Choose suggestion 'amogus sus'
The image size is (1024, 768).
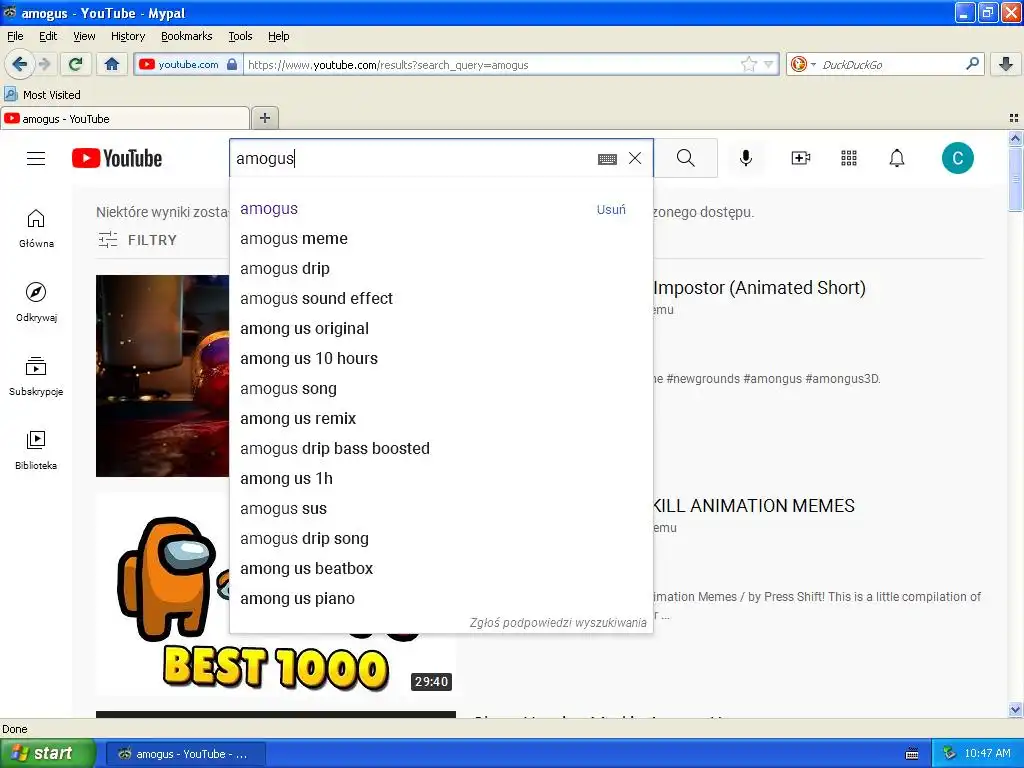point(441,509)
